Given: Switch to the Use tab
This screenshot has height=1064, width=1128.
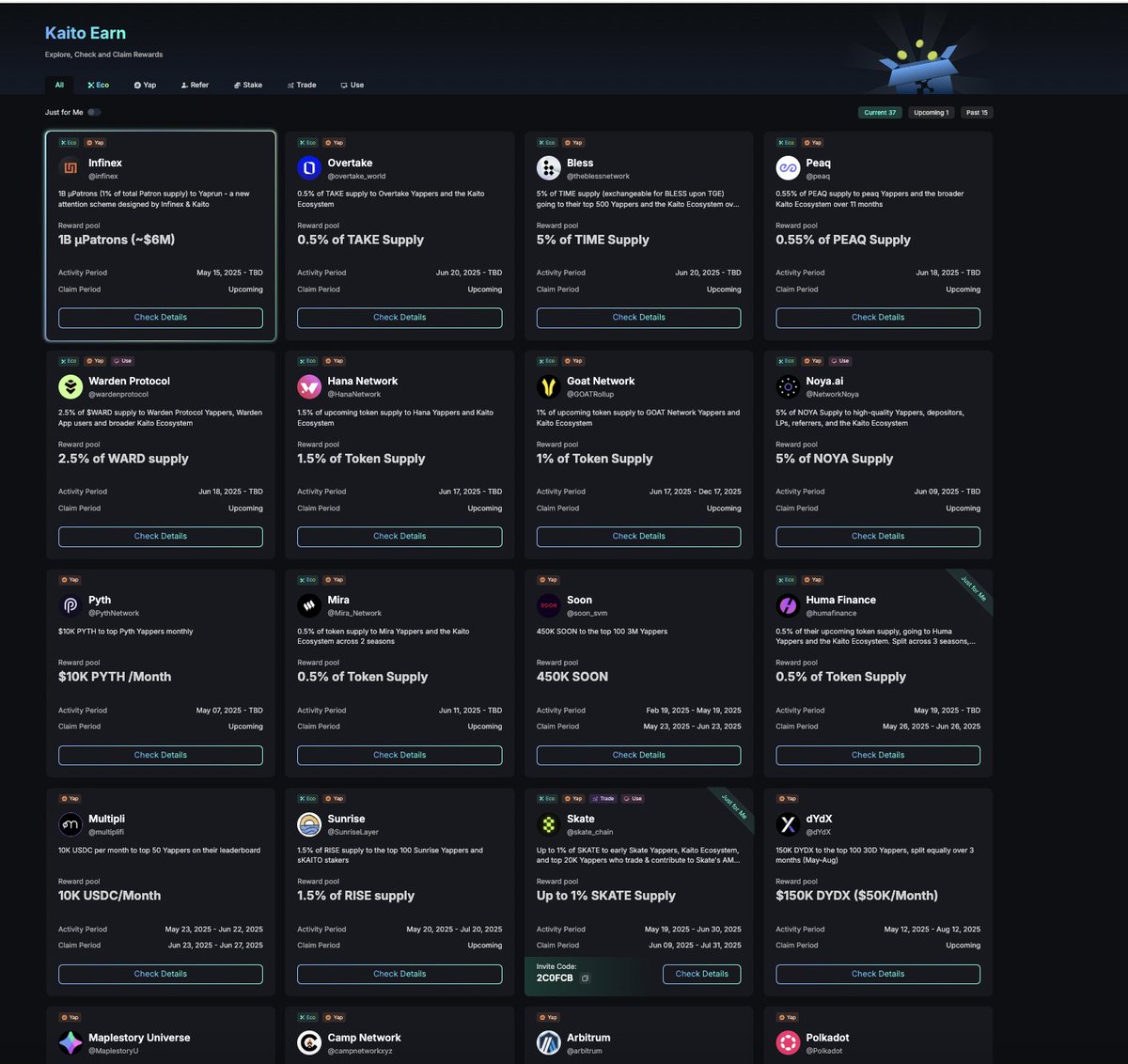Looking at the screenshot, I should pyautogui.click(x=352, y=85).
